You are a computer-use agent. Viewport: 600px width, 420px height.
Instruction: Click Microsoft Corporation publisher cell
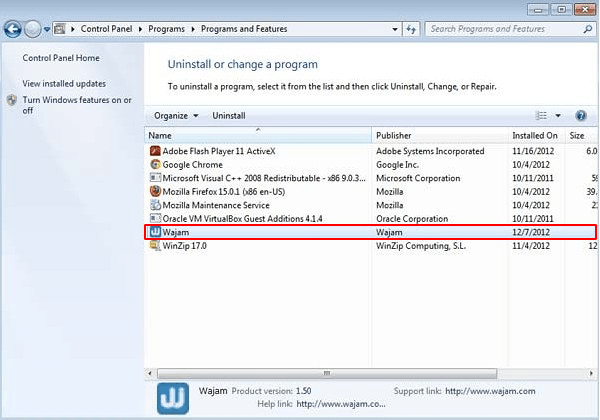pyautogui.click(x=418, y=178)
